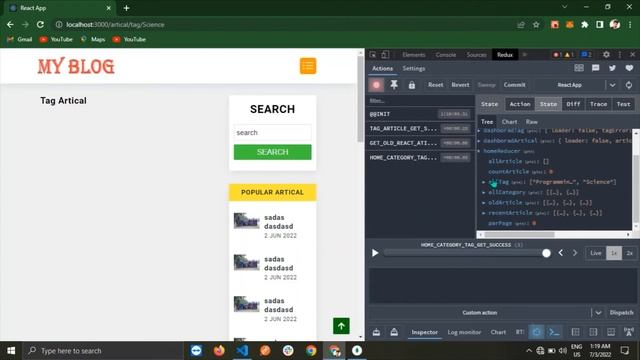640x360 pixels.
Task: Expand the allTag array node
Action: pos(484,182)
